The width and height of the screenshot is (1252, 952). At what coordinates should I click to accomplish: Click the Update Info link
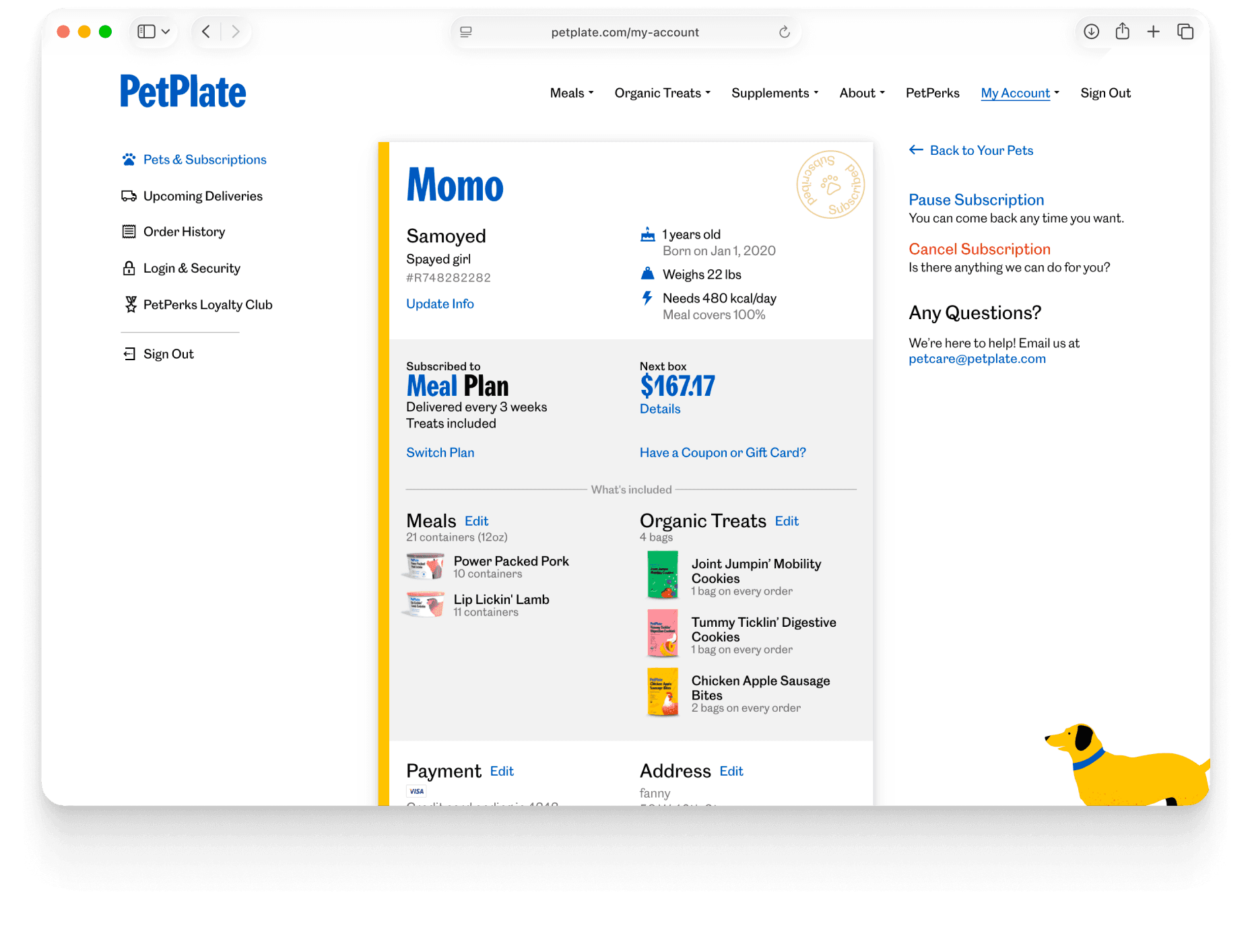pos(440,304)
